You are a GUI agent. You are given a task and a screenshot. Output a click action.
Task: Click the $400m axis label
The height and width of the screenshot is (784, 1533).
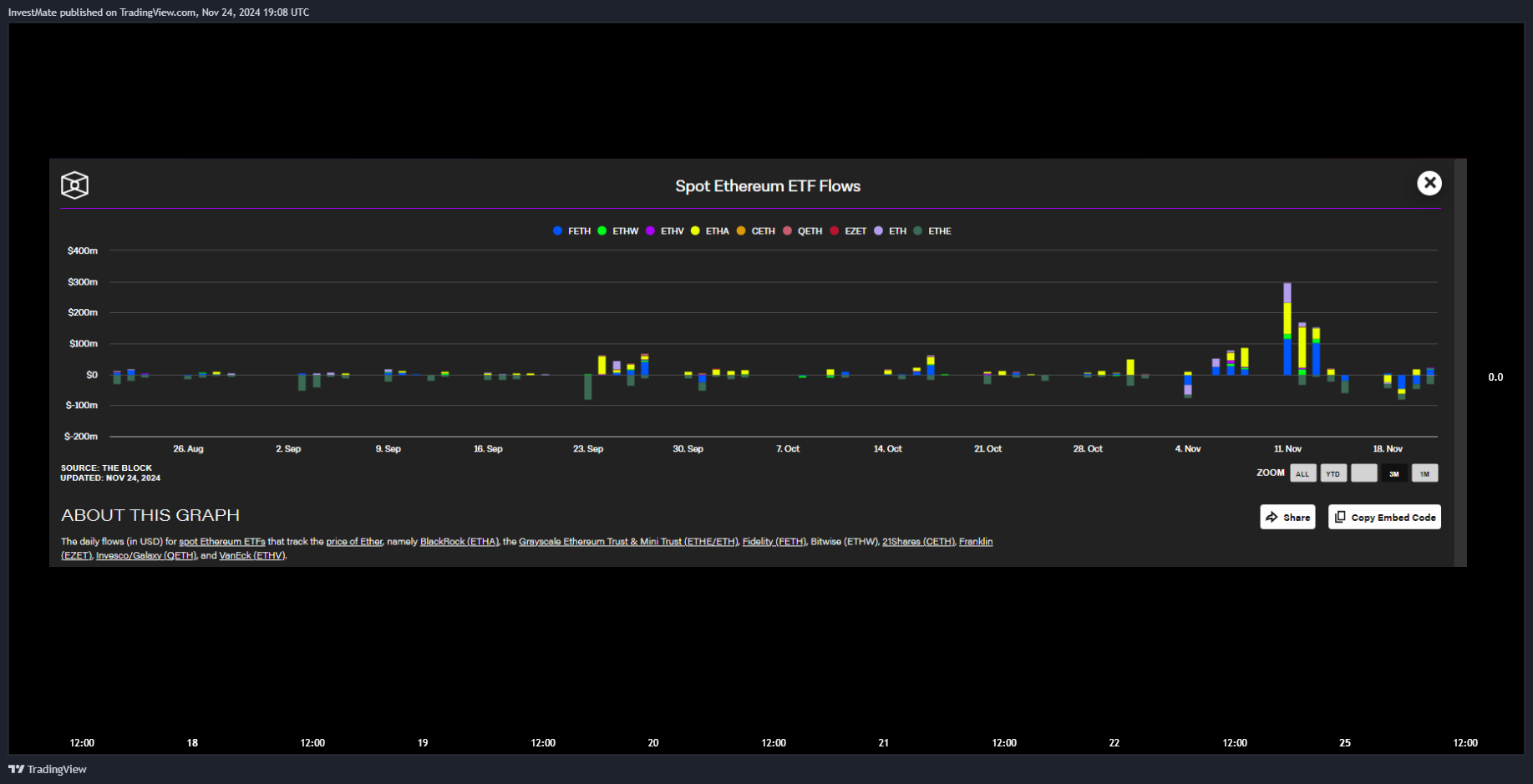tap(83, 250)
